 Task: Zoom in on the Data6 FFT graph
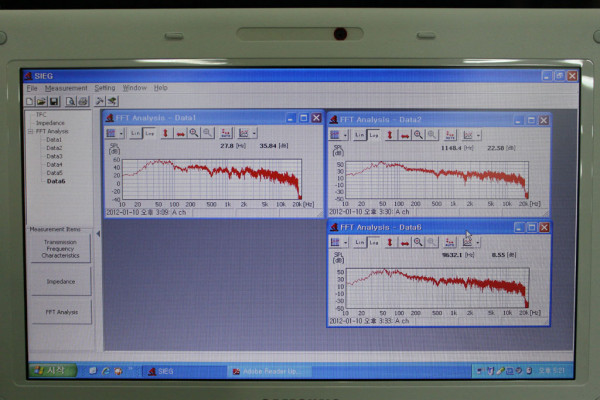[418, 242]
